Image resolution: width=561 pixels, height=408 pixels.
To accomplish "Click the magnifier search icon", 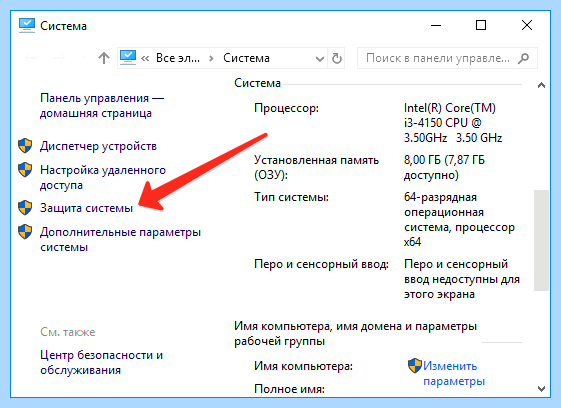I will click(523, 58).
